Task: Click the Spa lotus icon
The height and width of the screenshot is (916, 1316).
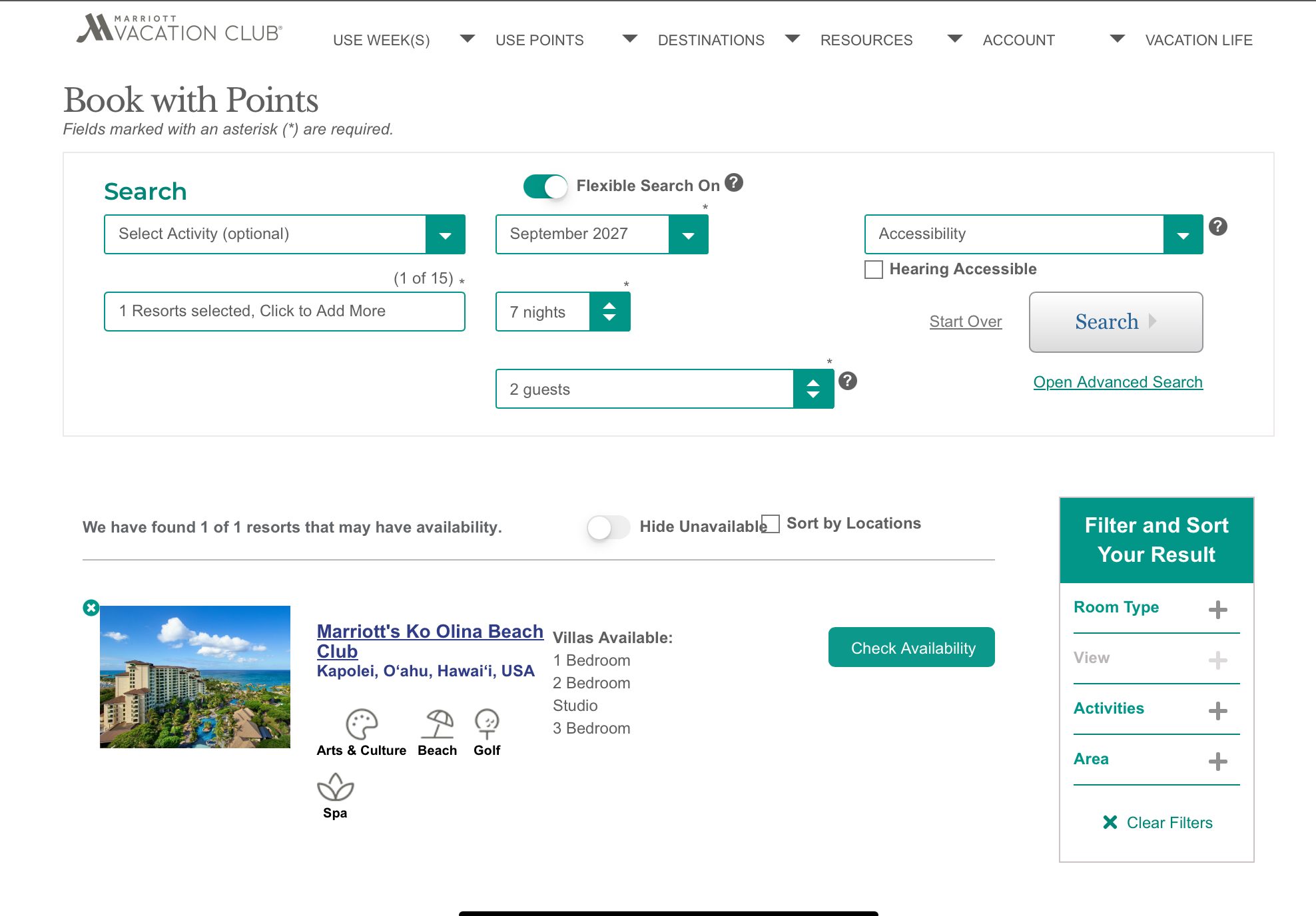Action: 335,787
